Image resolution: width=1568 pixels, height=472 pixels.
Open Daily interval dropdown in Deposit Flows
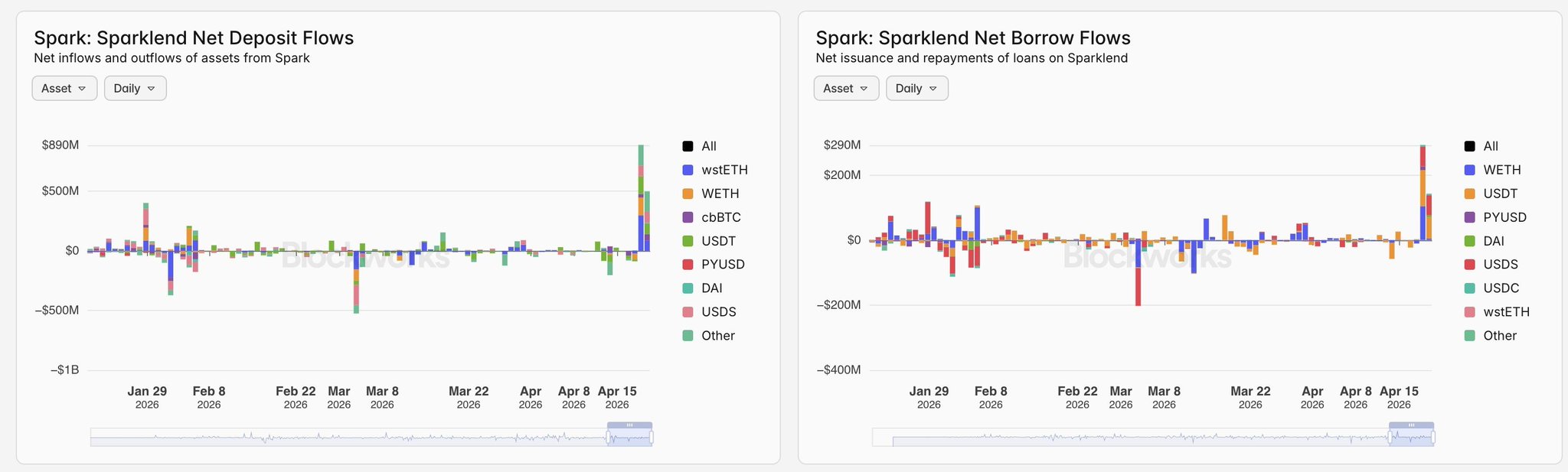(x=135, y=89)
